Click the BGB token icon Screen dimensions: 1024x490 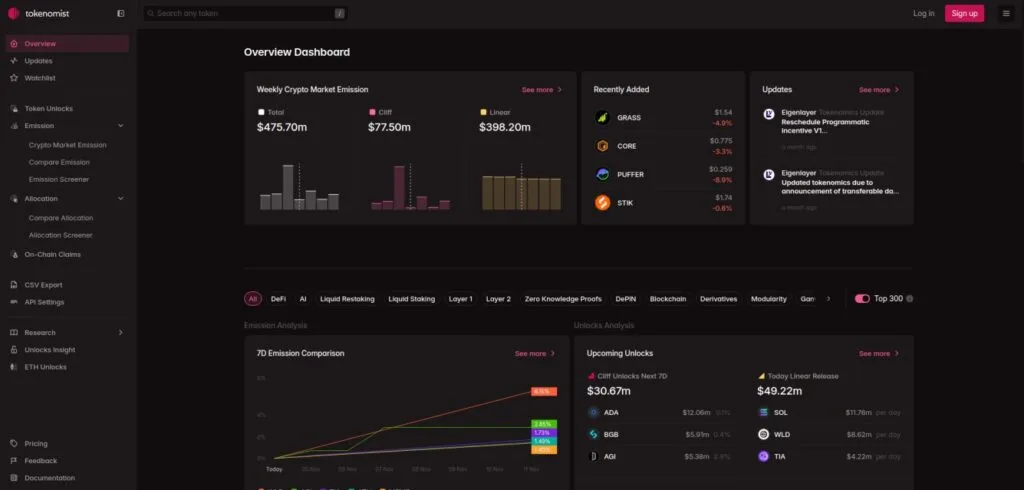pos(593,434)
